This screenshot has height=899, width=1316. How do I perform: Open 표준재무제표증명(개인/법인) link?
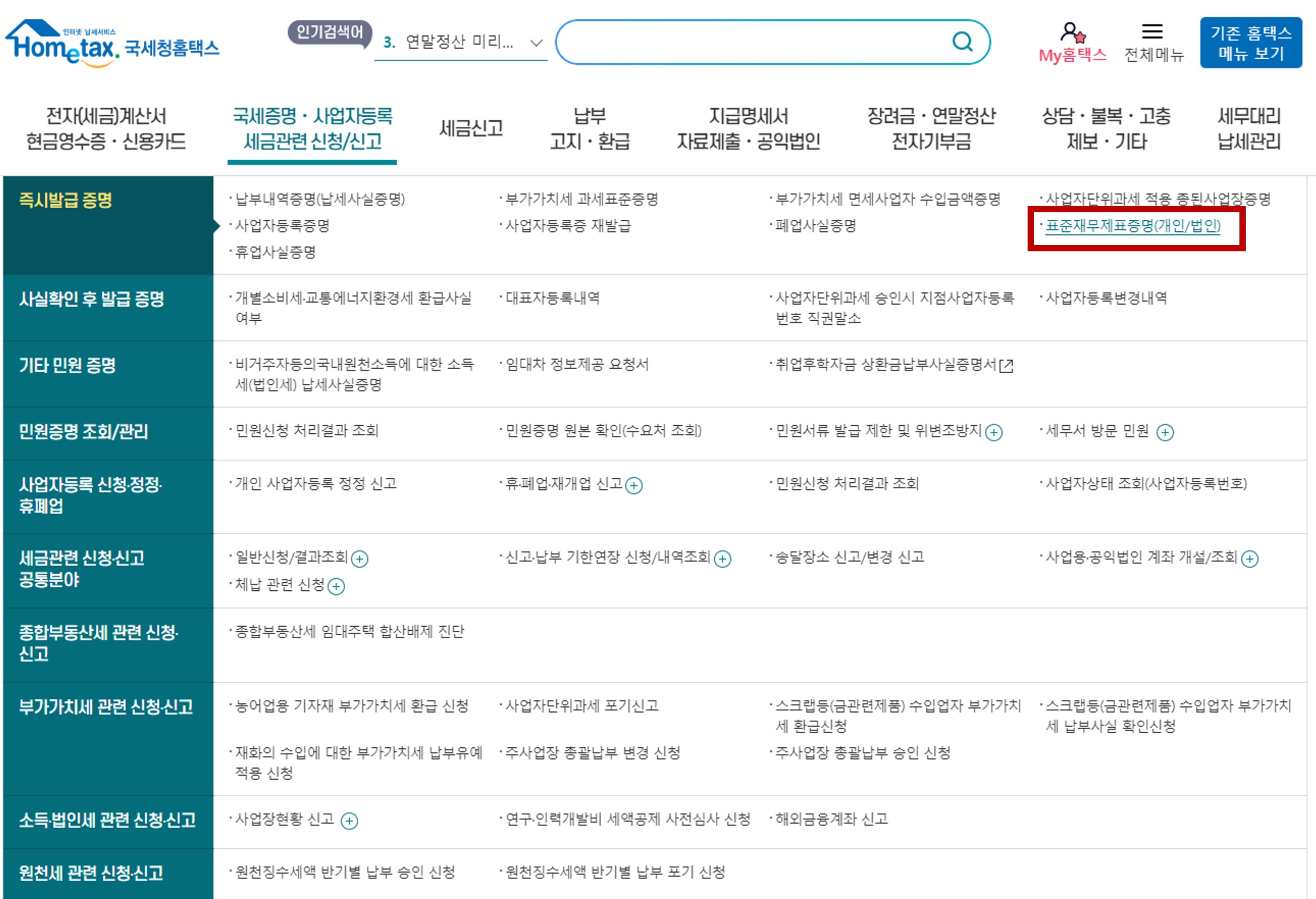click(1133, 226)
